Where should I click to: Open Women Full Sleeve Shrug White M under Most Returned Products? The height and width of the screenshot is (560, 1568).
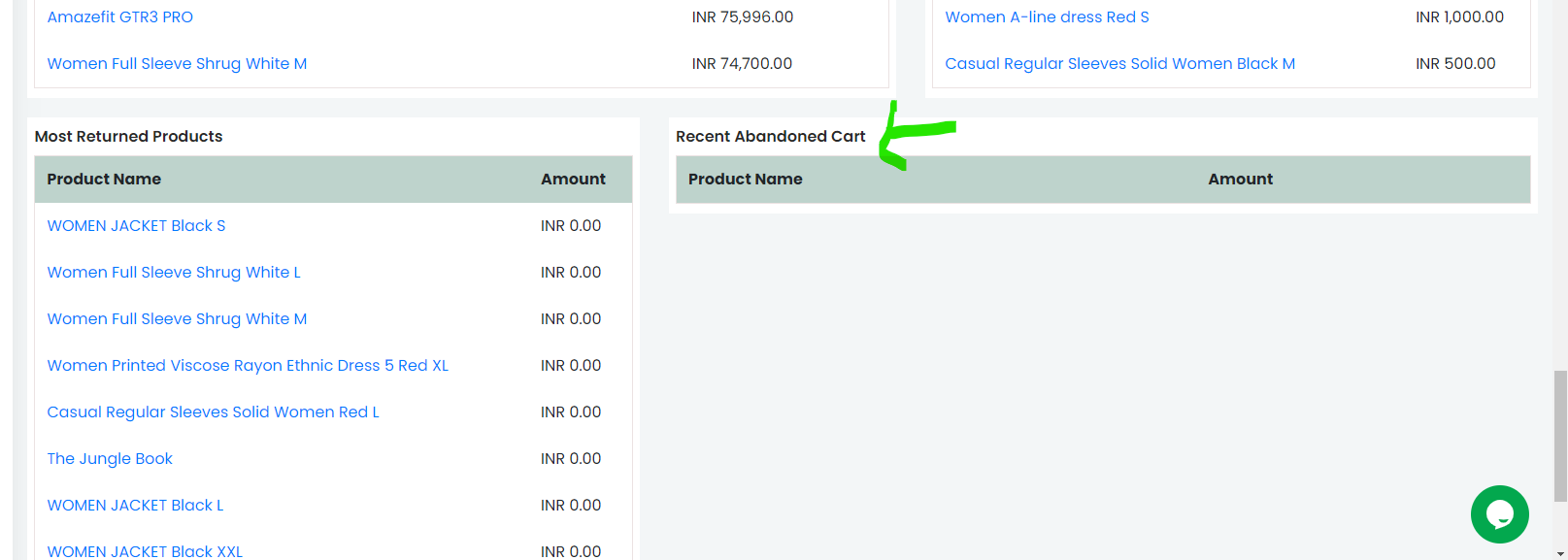[x=177, y=319]
